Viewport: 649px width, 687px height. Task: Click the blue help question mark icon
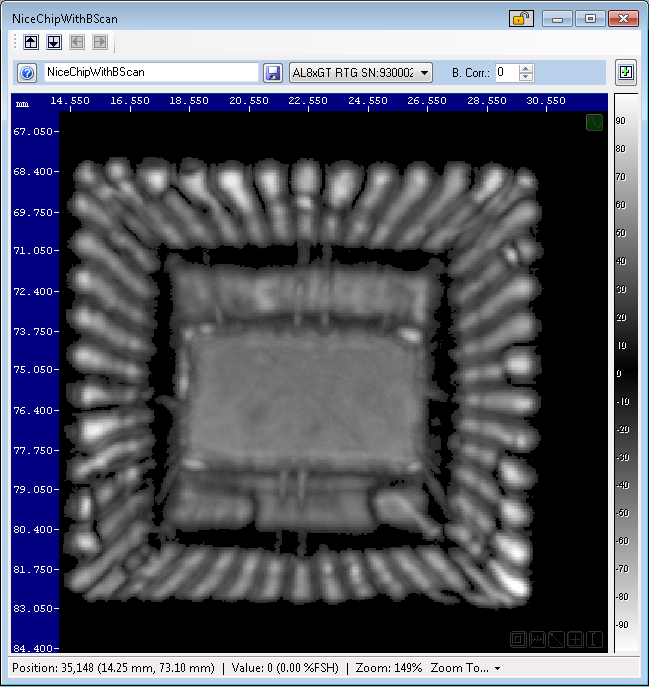click(x=28, y=73)
